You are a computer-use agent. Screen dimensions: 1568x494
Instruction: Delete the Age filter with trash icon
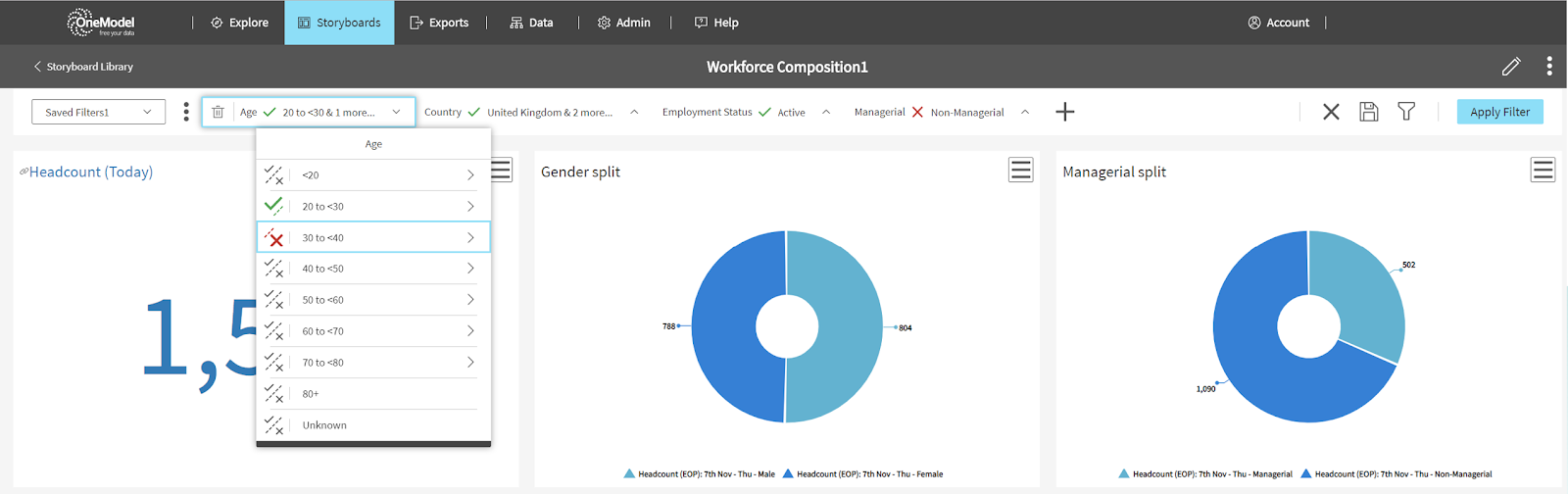219,113
